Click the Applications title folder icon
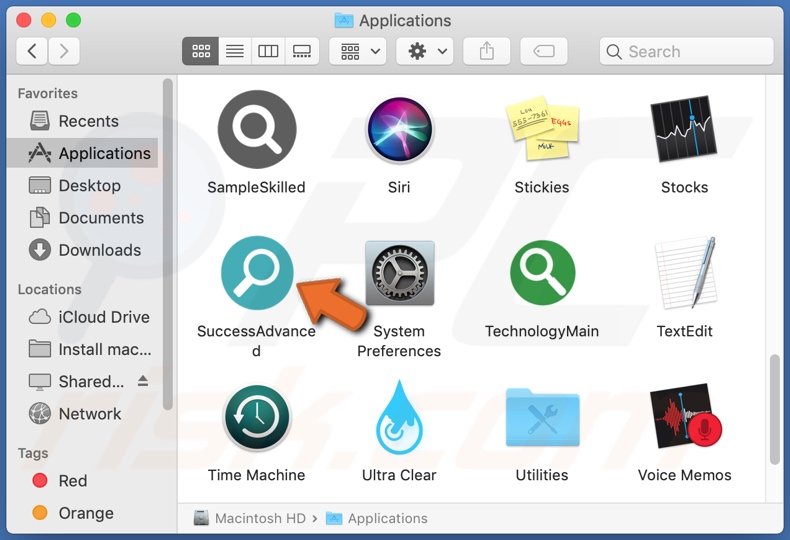The image size is (790, 540). pyautogui.click(x=344, y=20)
